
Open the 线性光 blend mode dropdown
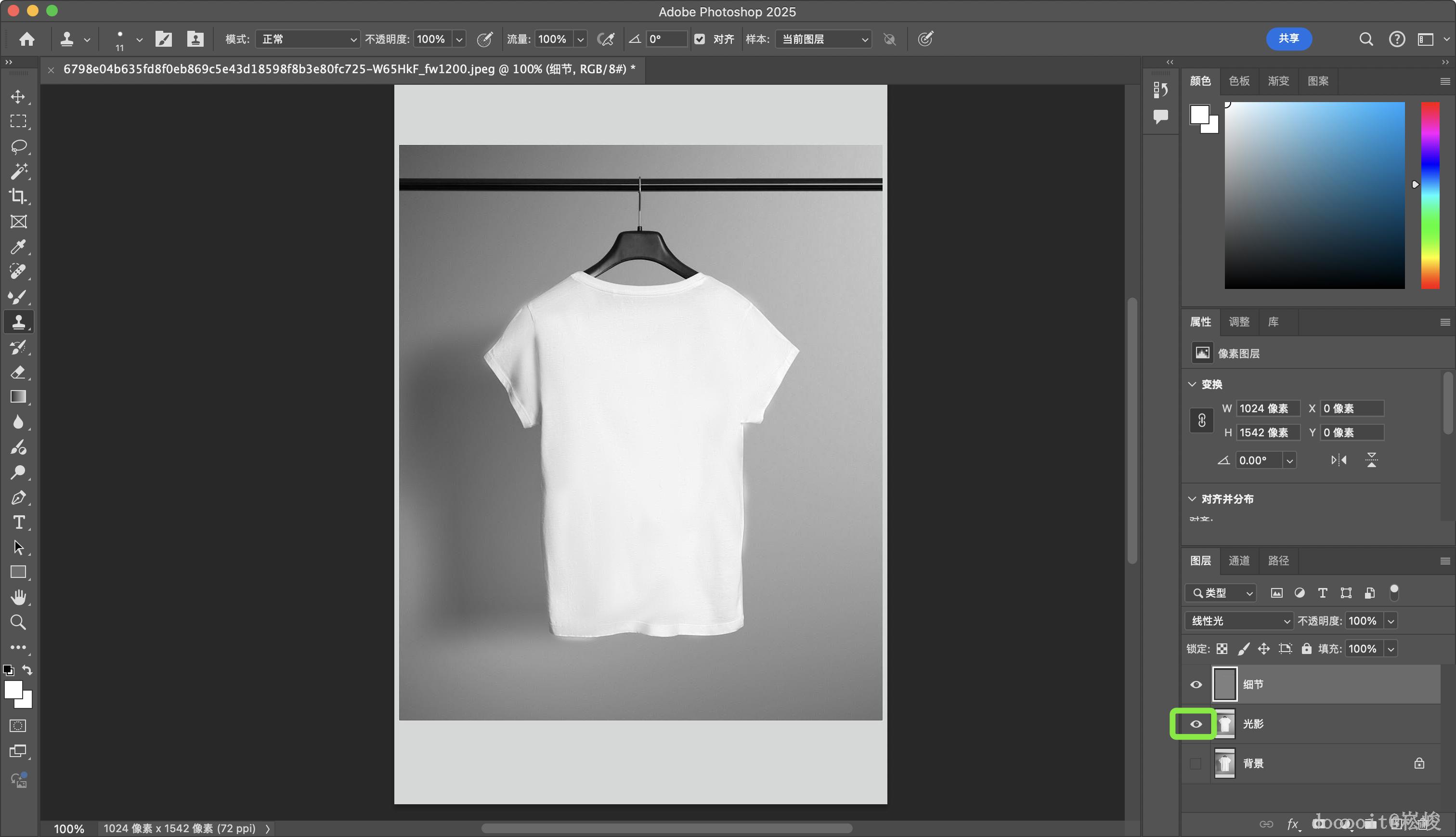(x=1238, y=621)
